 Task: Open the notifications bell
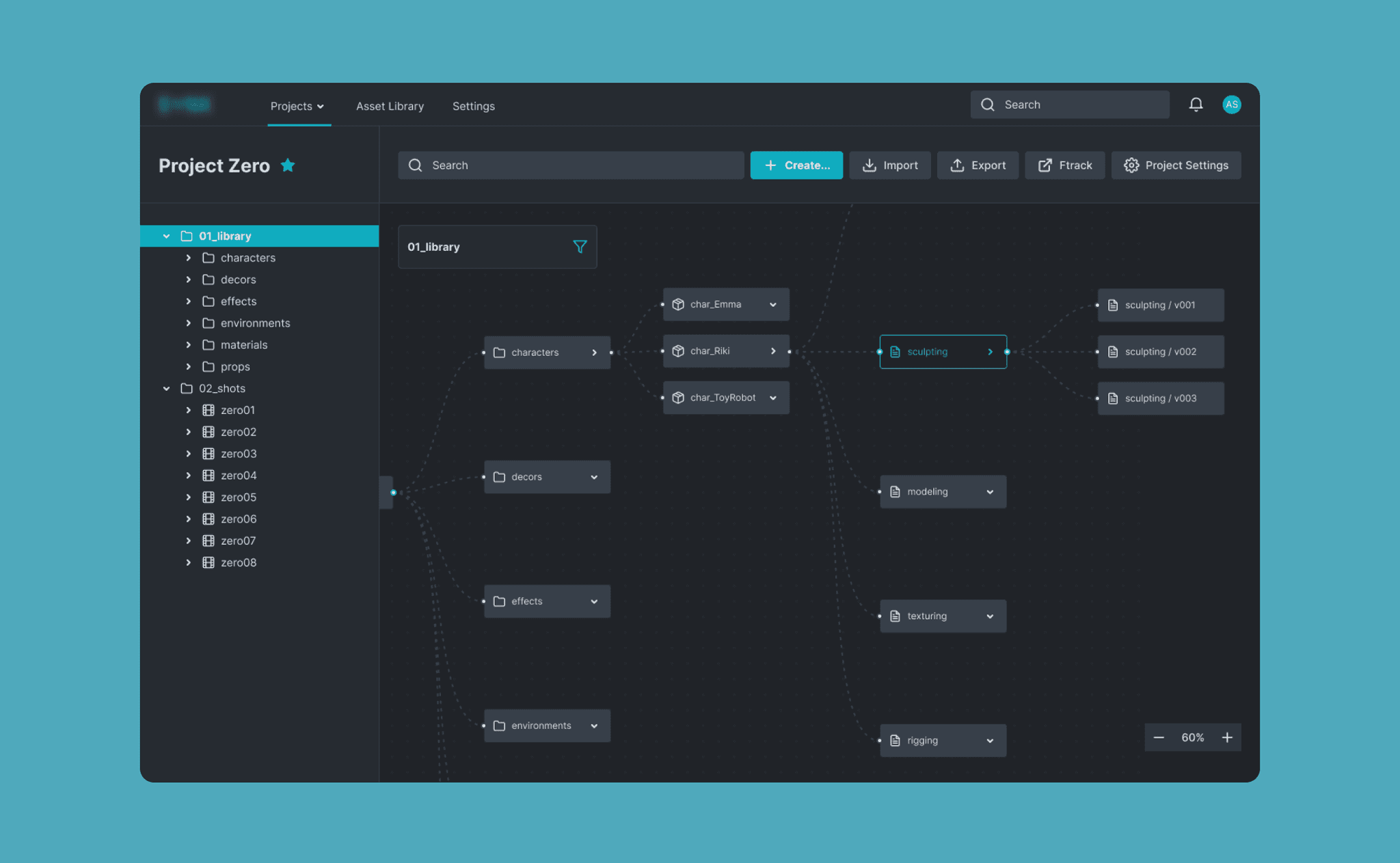pos(1196,105)
